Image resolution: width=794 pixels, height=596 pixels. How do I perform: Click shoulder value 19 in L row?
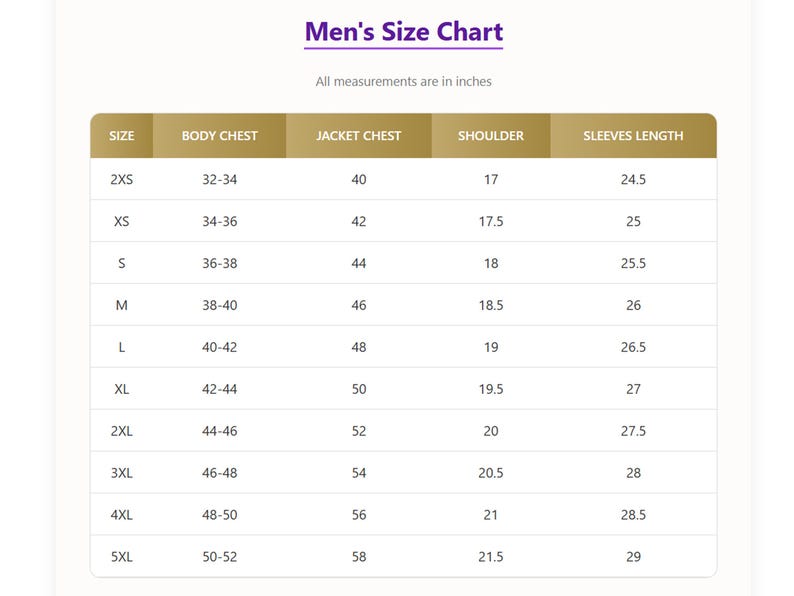(491, 347)
